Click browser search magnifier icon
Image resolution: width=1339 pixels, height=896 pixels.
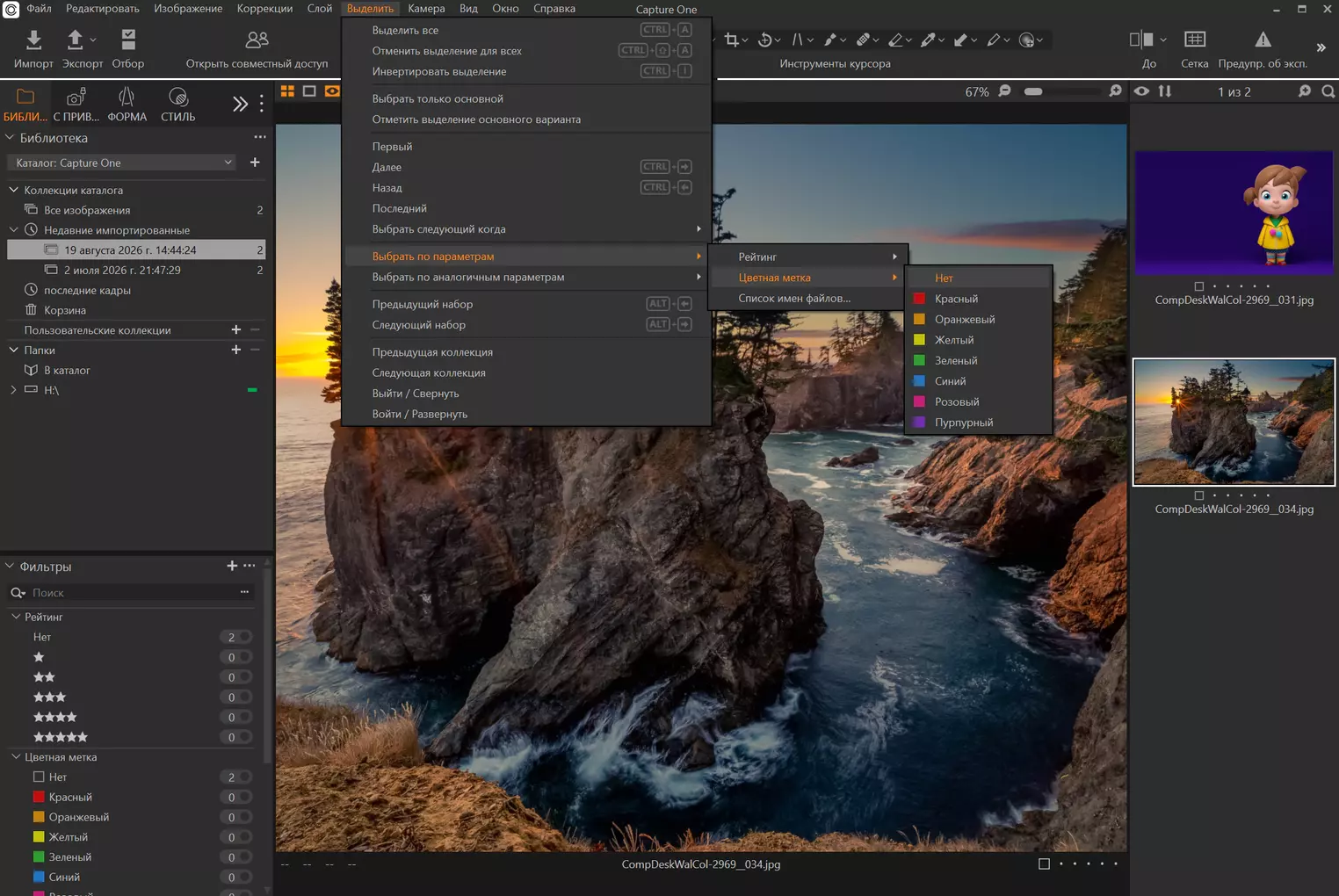click(1328, 91)
